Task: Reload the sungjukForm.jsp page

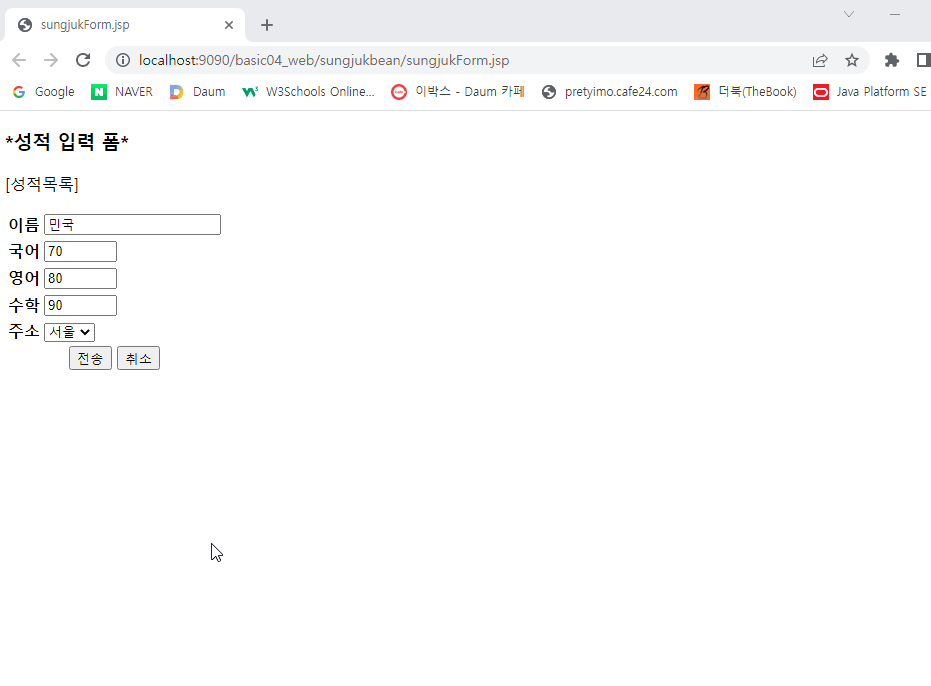Action: (x=83, y=60)
